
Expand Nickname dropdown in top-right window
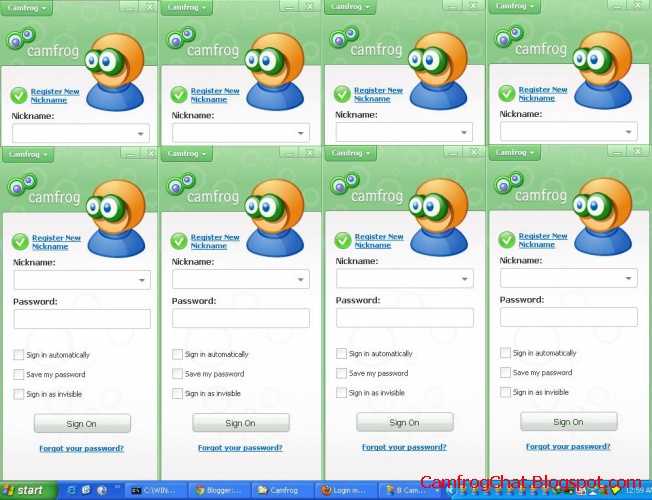(629, 132)
